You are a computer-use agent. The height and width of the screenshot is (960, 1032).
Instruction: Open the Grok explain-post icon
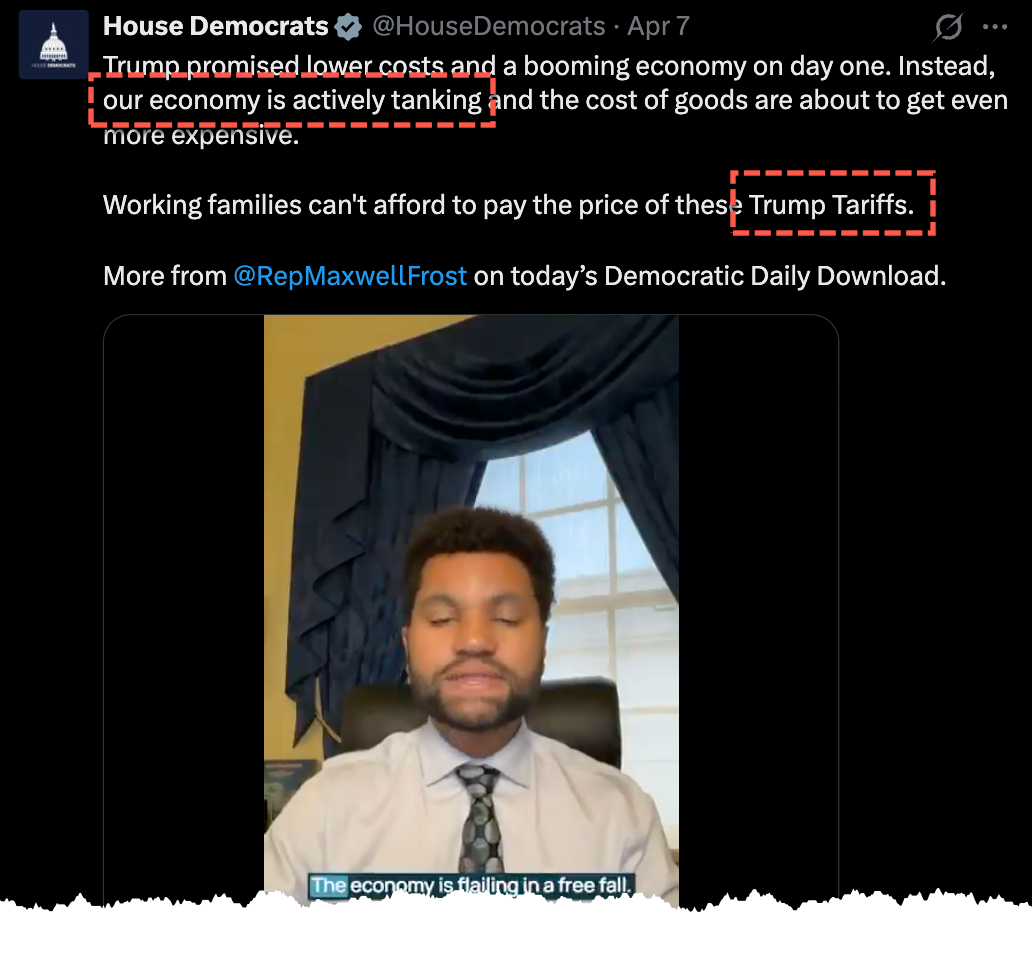point(948,27)
